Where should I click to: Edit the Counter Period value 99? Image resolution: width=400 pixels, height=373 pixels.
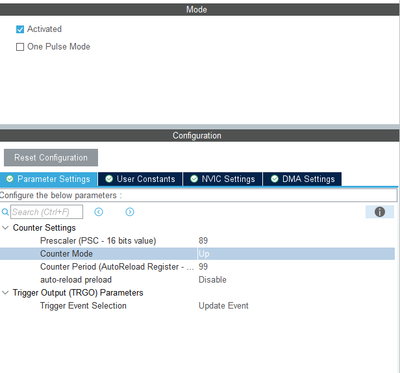(x=203, y=267)
